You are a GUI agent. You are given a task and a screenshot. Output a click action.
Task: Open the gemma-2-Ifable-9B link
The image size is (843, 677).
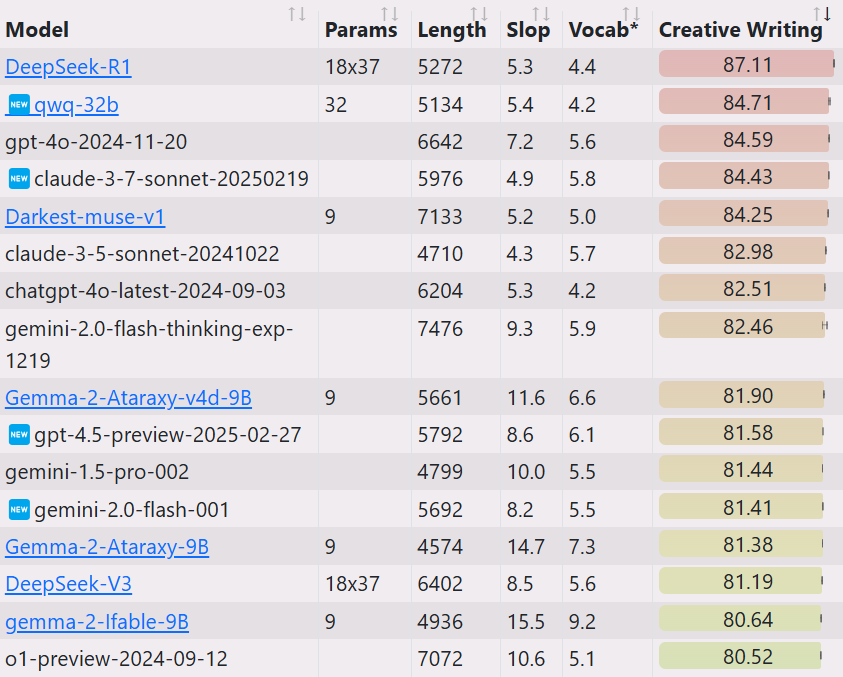click(x=97, y=621)
